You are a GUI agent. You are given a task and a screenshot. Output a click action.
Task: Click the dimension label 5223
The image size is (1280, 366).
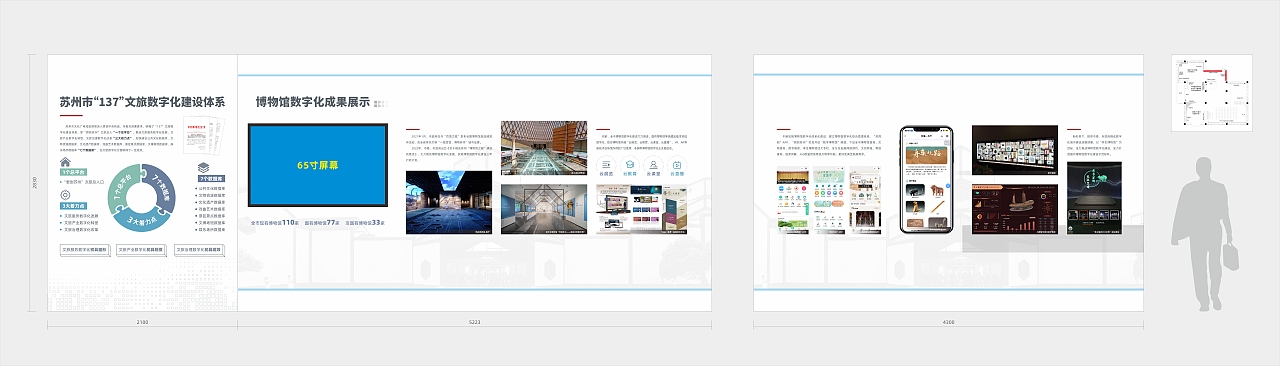coord(474,323)
